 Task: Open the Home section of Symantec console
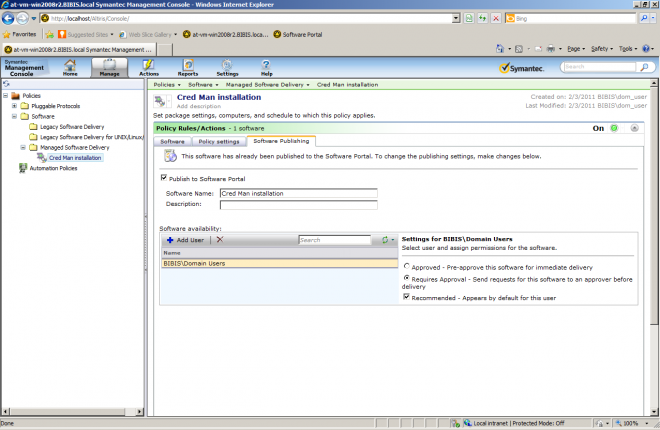pos(70,67)
